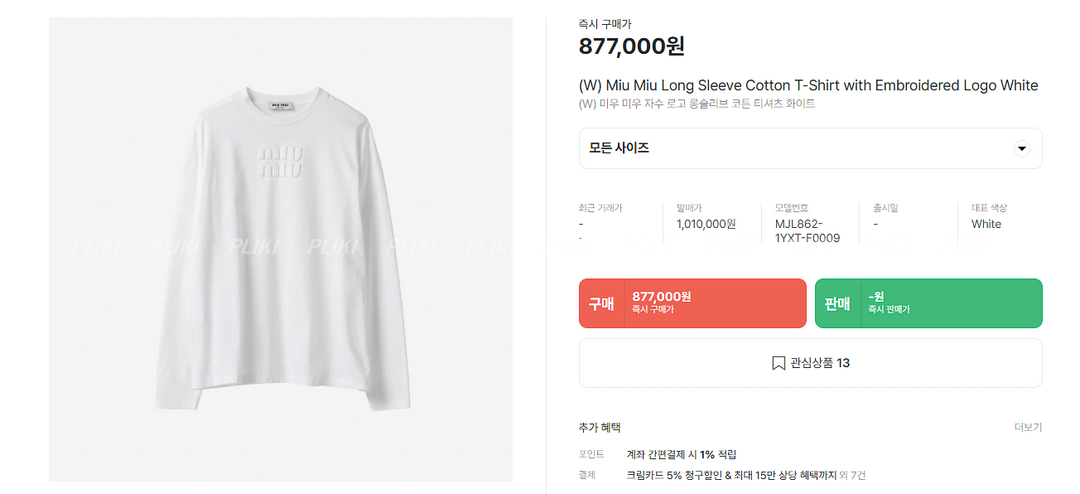Click the 추가 혜택 section heading

(x=600, y=427)
